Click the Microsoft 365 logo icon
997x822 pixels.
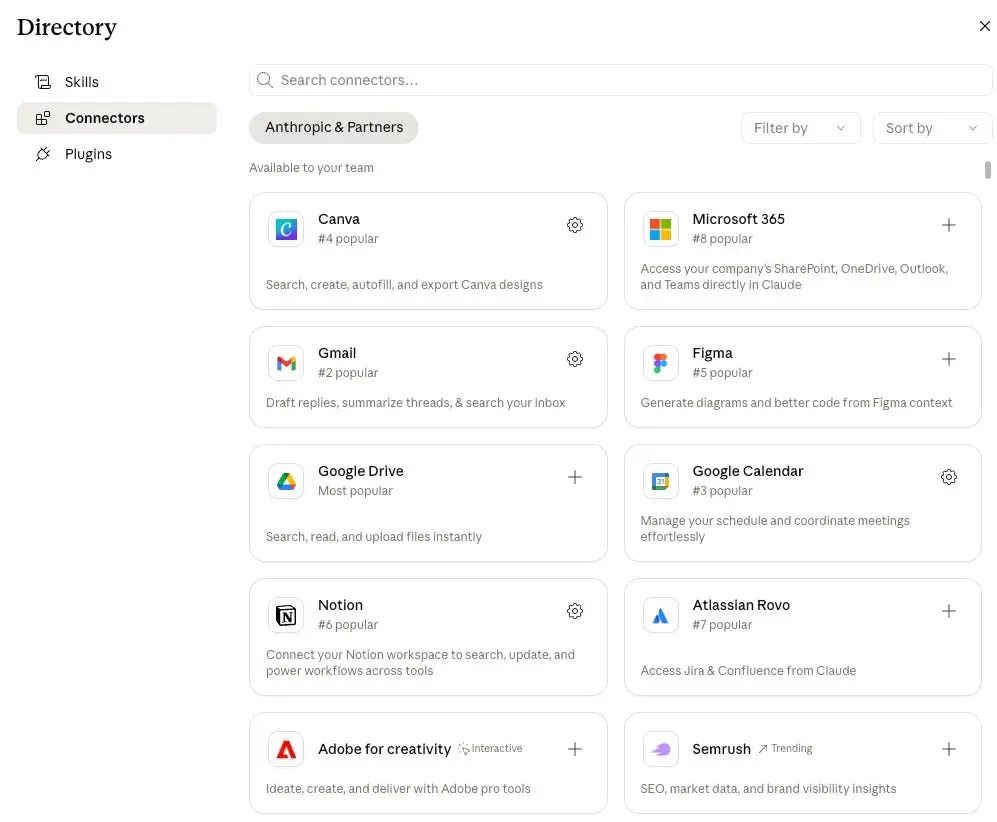click(660, 229)
